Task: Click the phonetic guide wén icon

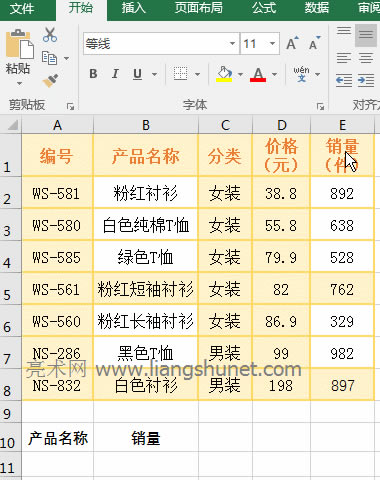Action: (x=301, y=74)
